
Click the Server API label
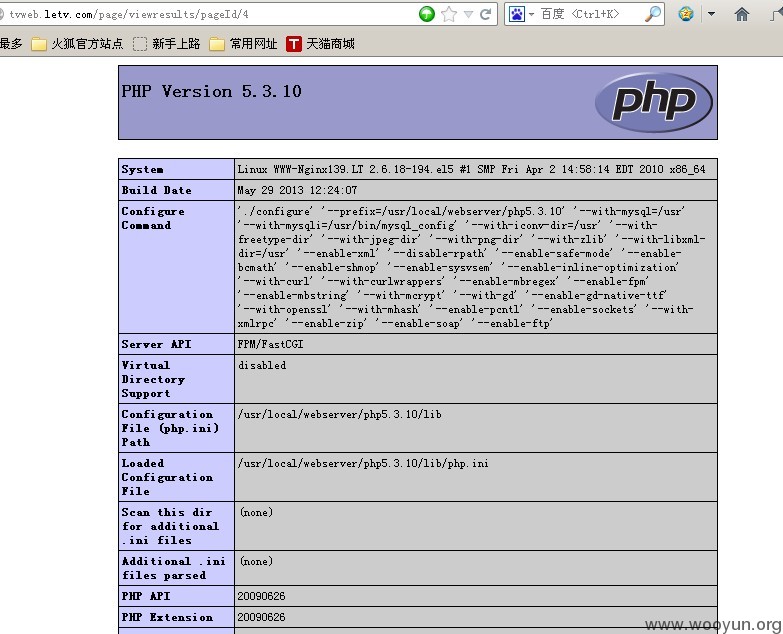(x=156, y=344)
